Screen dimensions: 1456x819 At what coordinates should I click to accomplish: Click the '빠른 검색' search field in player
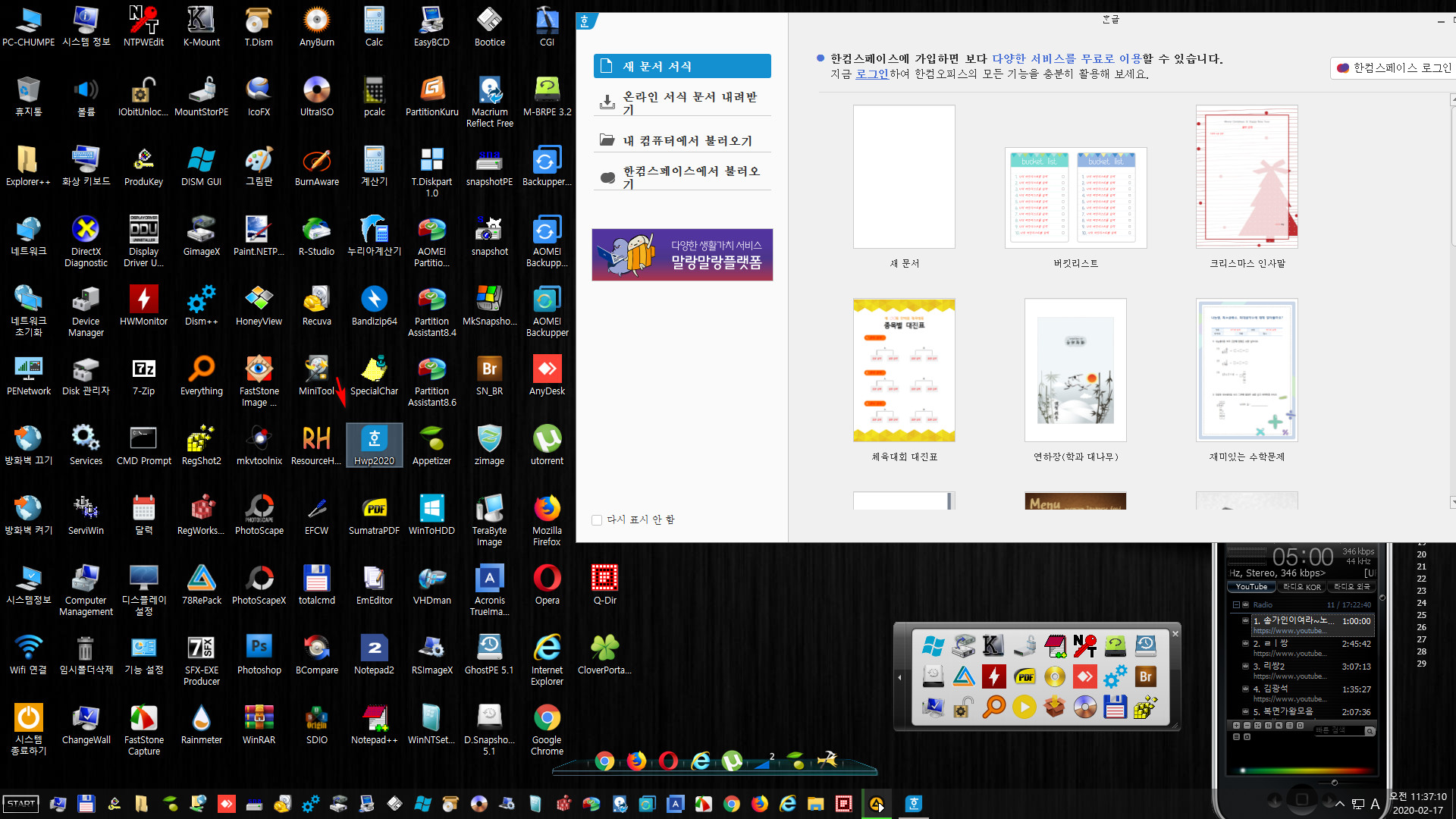1338,730
